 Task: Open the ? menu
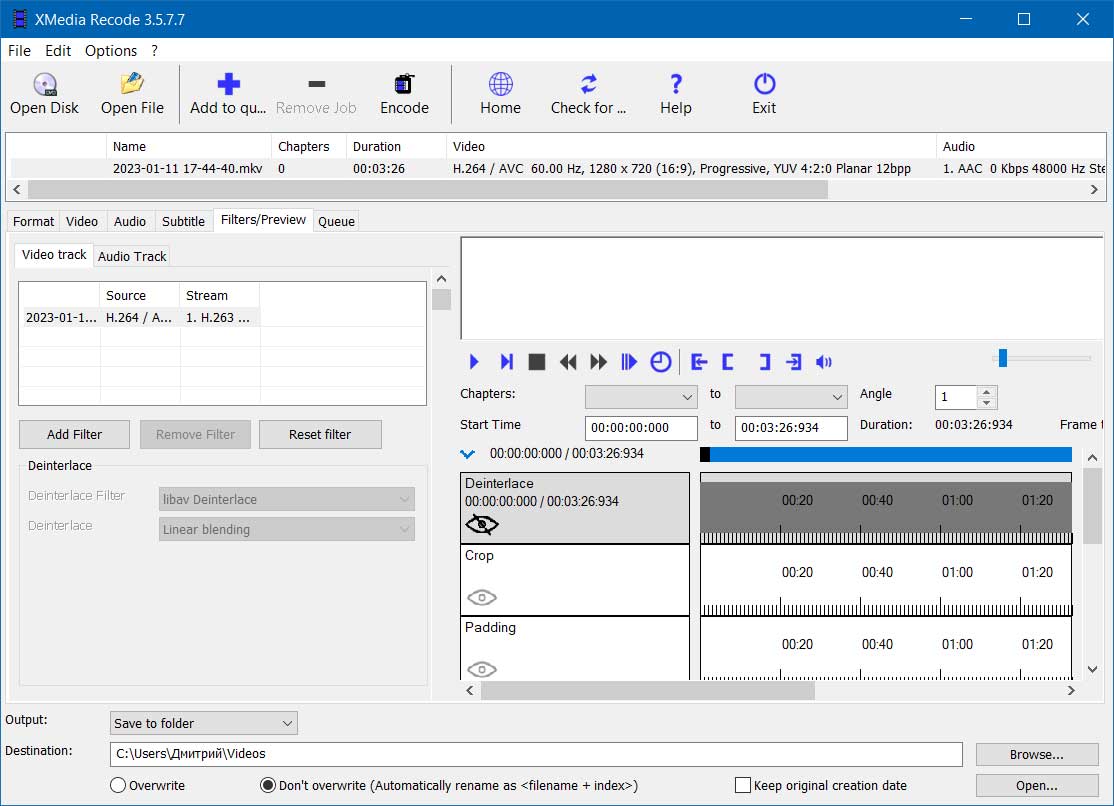154,50
